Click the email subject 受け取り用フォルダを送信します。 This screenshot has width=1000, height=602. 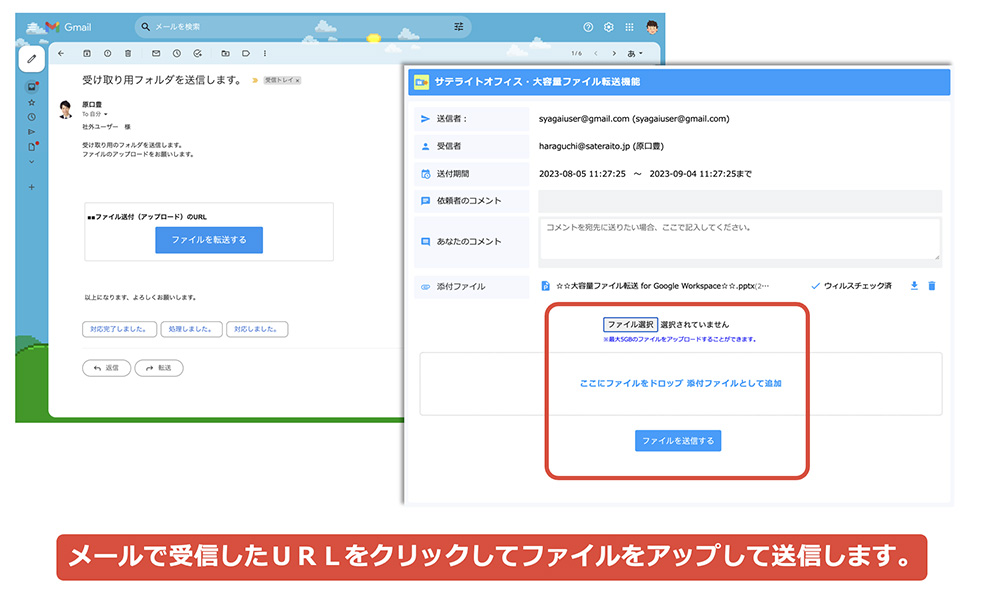pos(162,80)
